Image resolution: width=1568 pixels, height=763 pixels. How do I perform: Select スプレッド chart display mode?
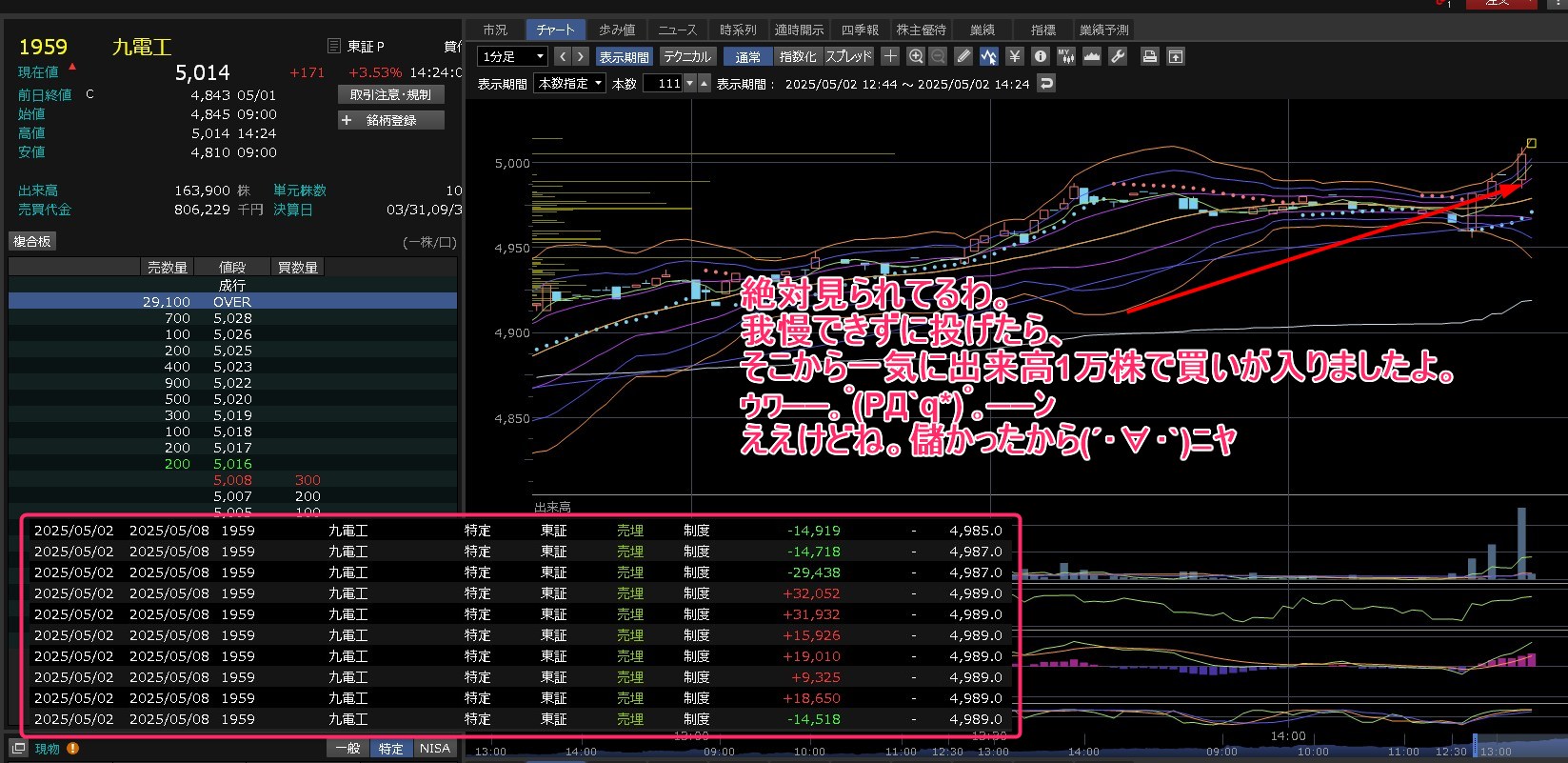pyautogui.click(x=848, y=56)
